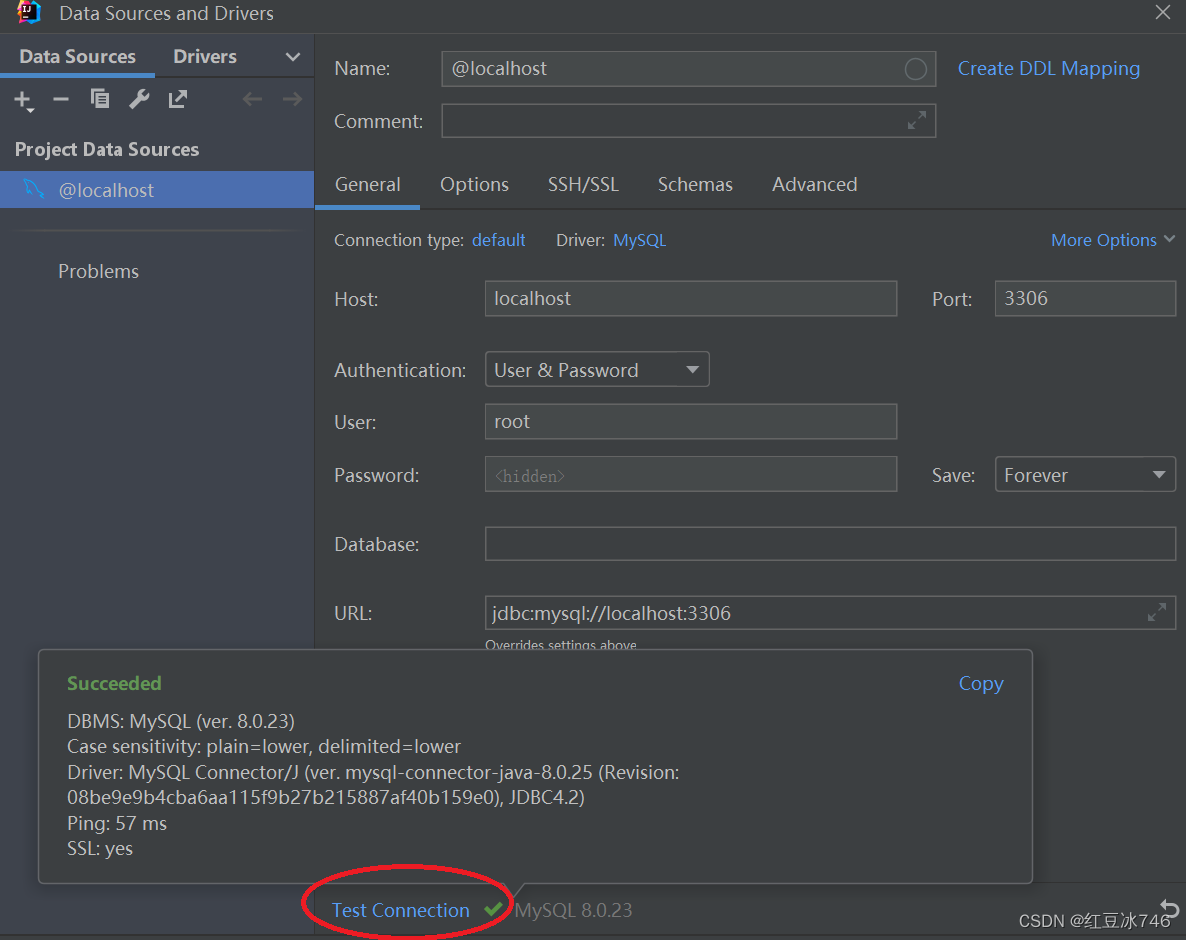Viewport: 1186px width, 940px height.
Task: Switch to the Drivers tab
Action: [x=205, y=57]
